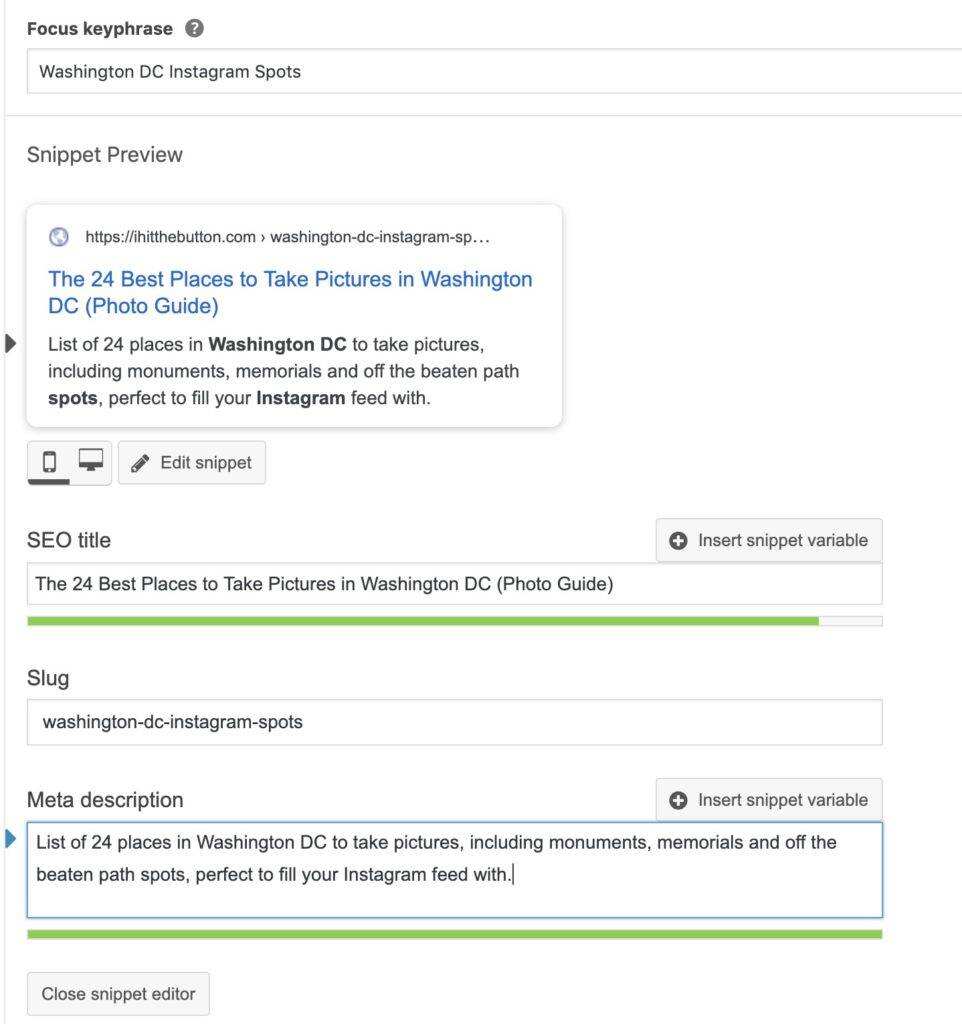This screenshot has width=962, height=1024.
Task: Click the globe favicon in snippet preview
Action: [59, 237]
